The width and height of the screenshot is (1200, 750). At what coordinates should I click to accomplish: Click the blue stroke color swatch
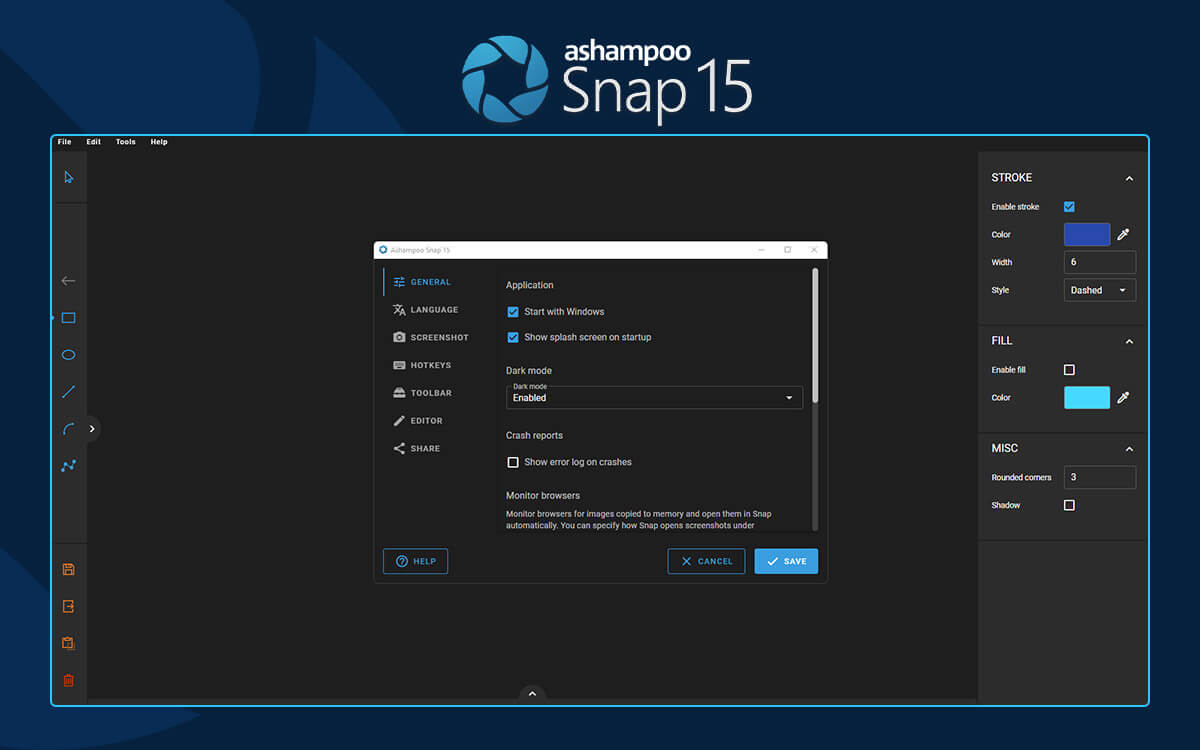click(1087, 235)
